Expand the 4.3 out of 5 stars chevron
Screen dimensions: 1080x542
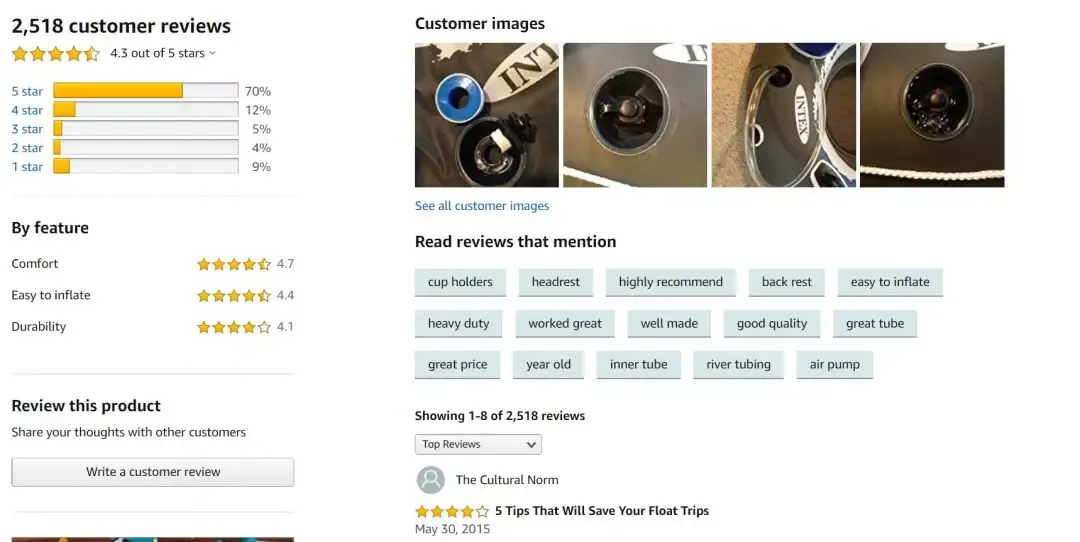212,54
